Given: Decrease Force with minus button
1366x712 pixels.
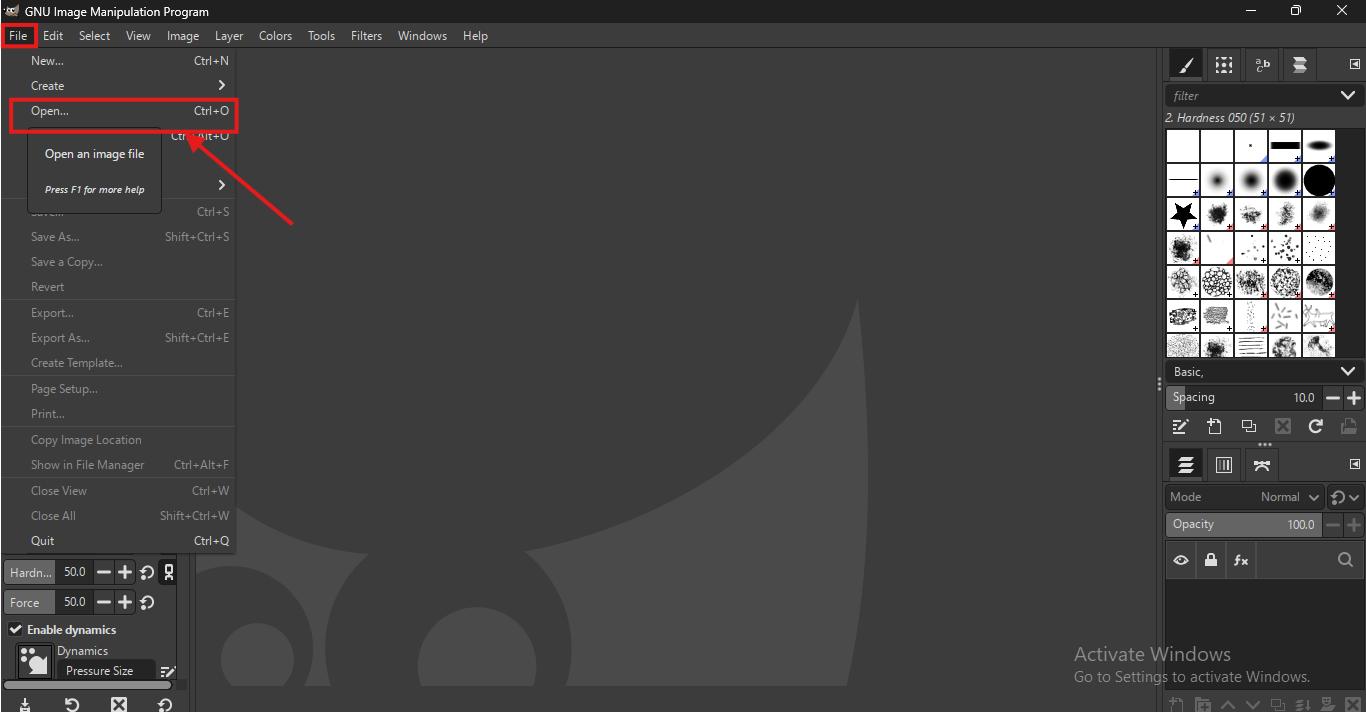Looking at the screenshot, I should pyautogui.click(x=103, y=602).
